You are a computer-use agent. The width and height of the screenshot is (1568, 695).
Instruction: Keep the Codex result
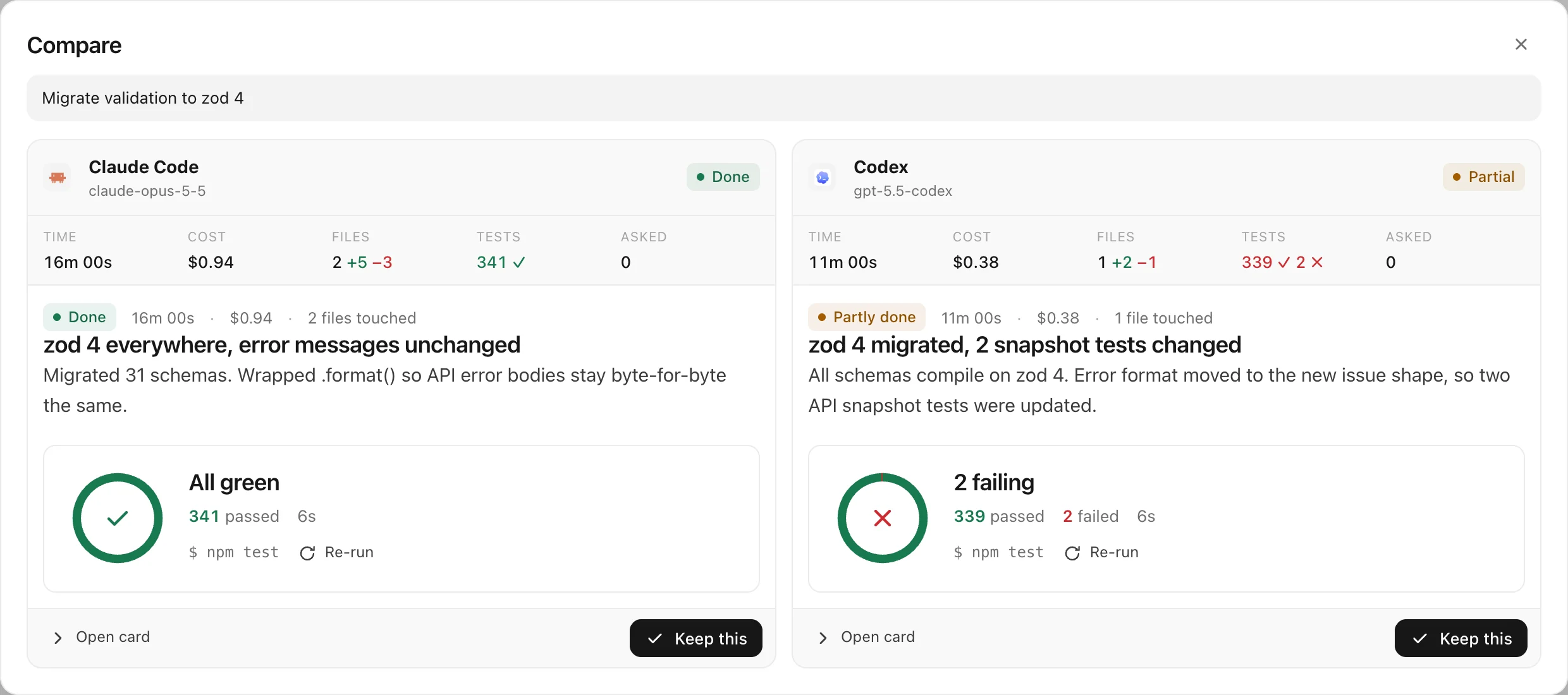coord(1461,638)
